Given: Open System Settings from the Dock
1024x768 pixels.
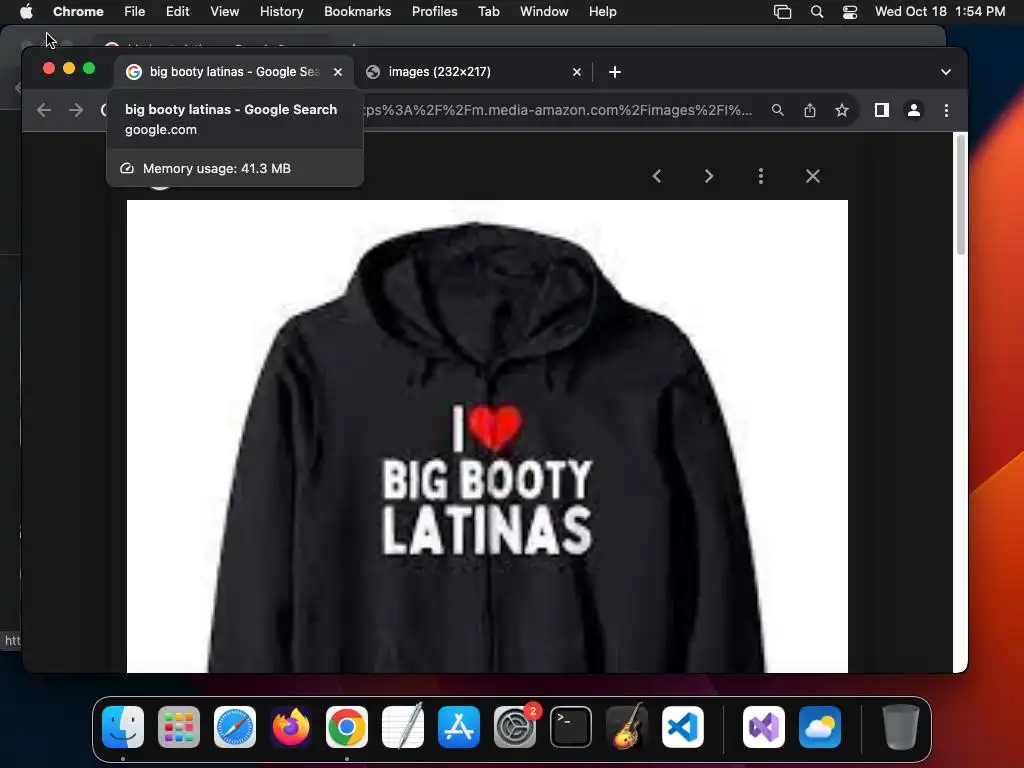Looking at the screenshot, I should pos(515,727).
